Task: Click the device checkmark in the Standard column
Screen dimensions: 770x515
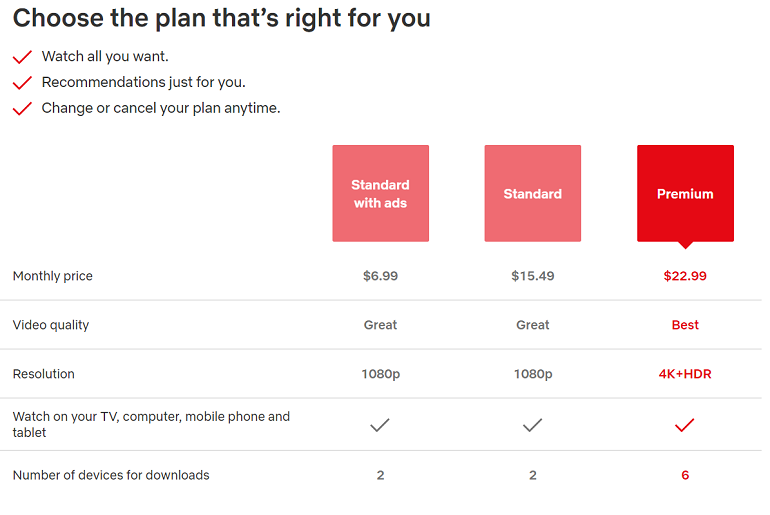Action: [532, 425]
